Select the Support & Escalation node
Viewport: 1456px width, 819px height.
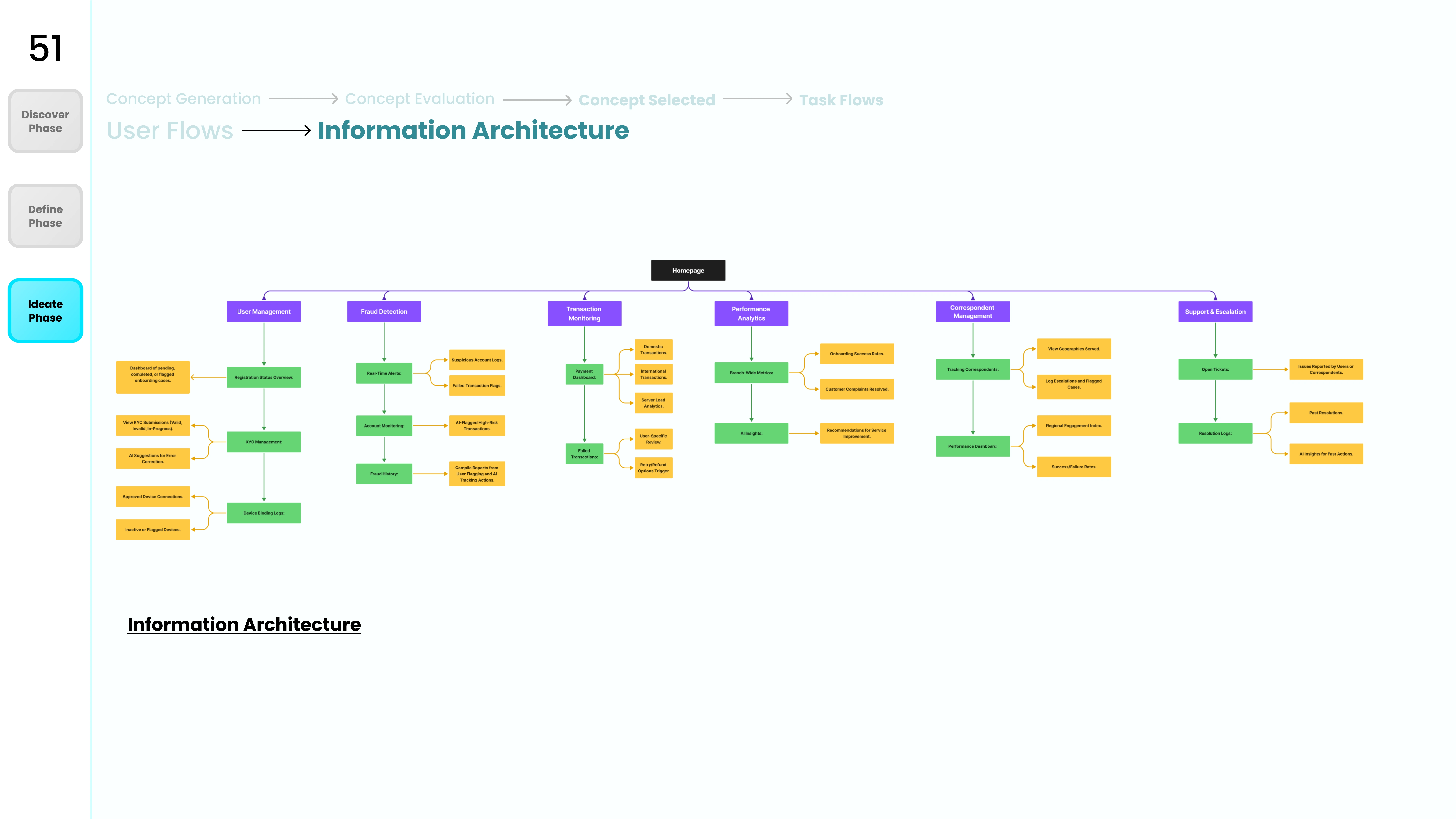pyautogui.click(x=1215, y=311)
